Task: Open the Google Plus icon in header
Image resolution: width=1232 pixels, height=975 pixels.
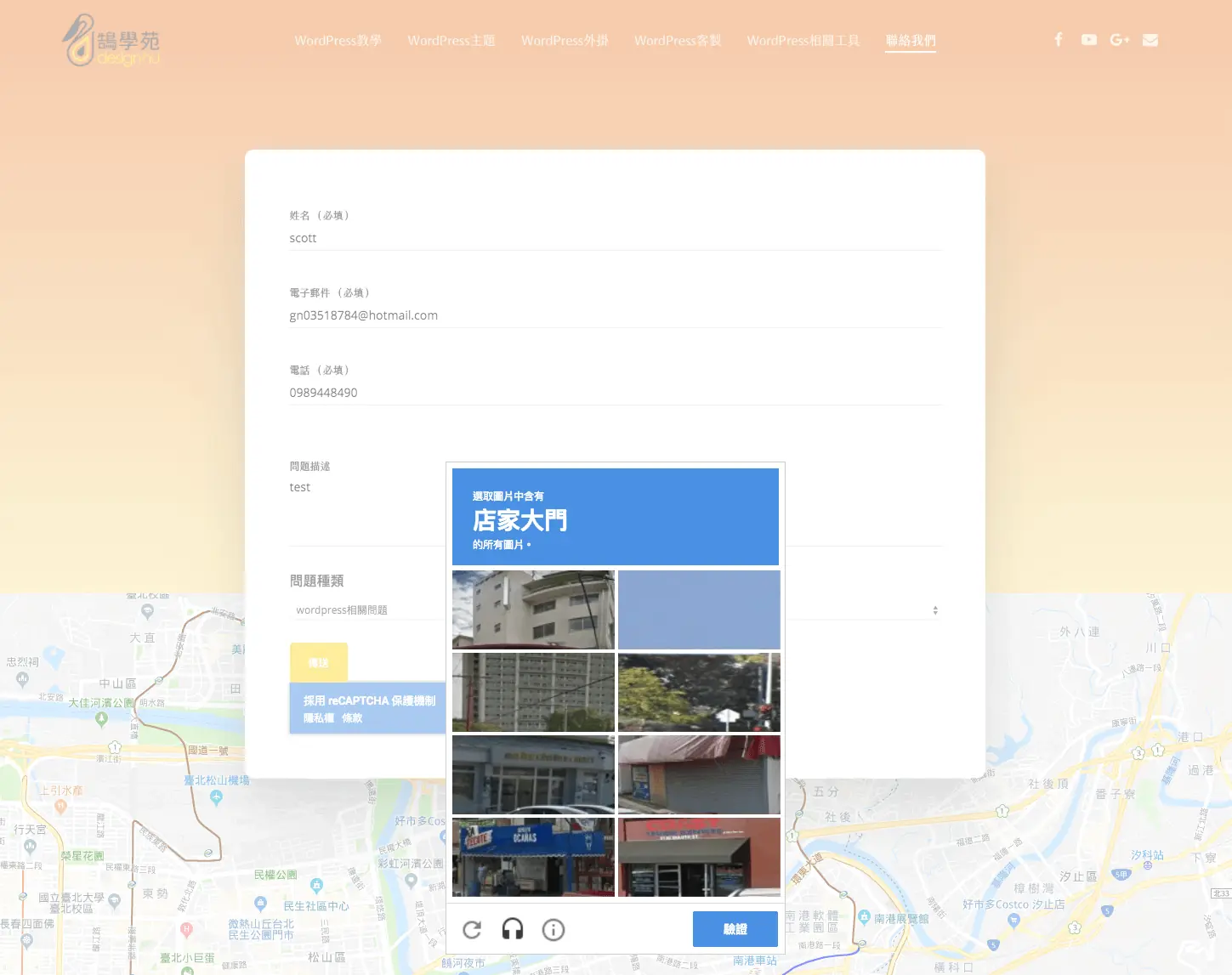Action: 1120,40
